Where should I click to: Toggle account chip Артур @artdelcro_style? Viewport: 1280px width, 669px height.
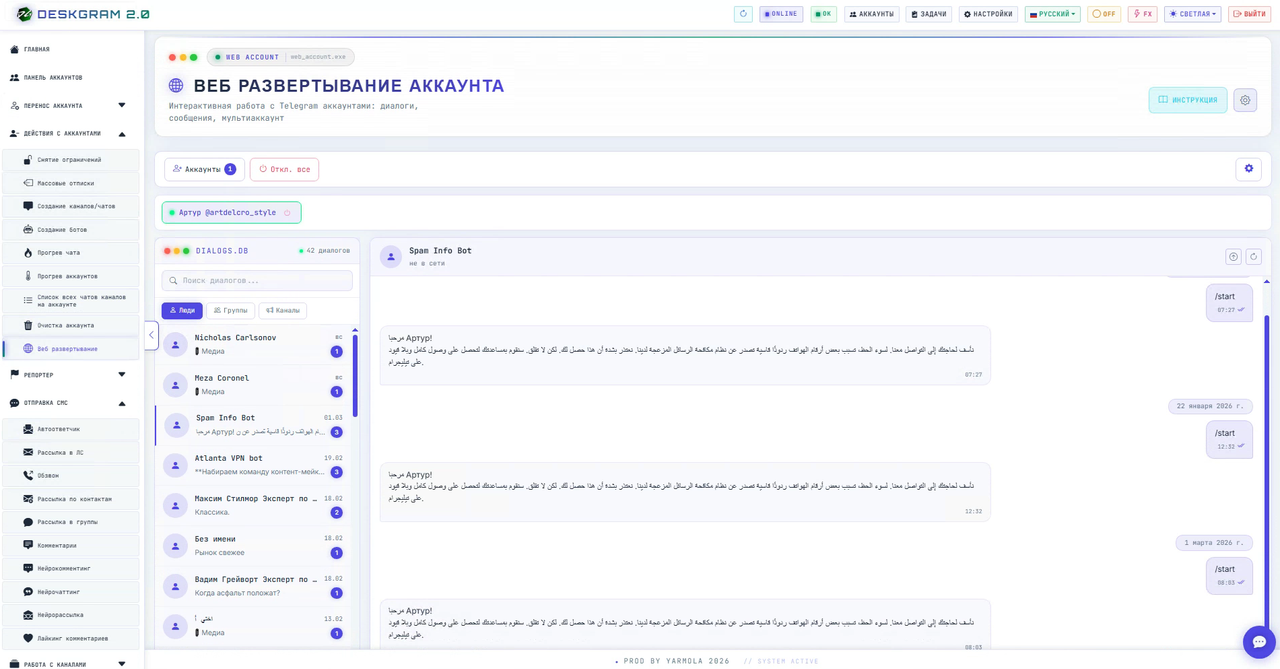pyautogui.click(x=231, y=212)
